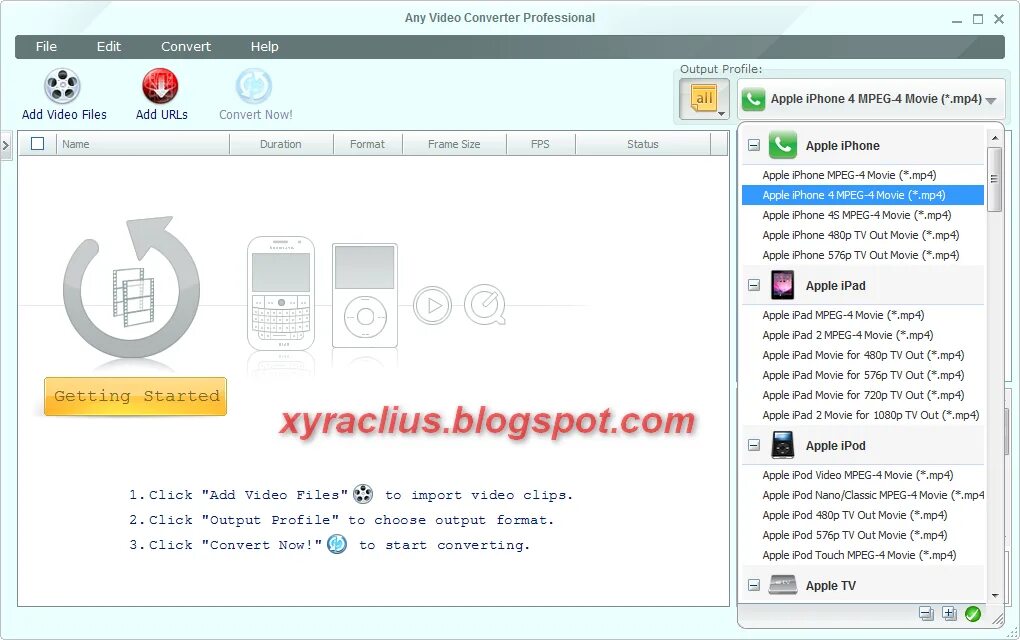Click the Apple TV group header label
1020x640 pixels.
pos(831,585)
